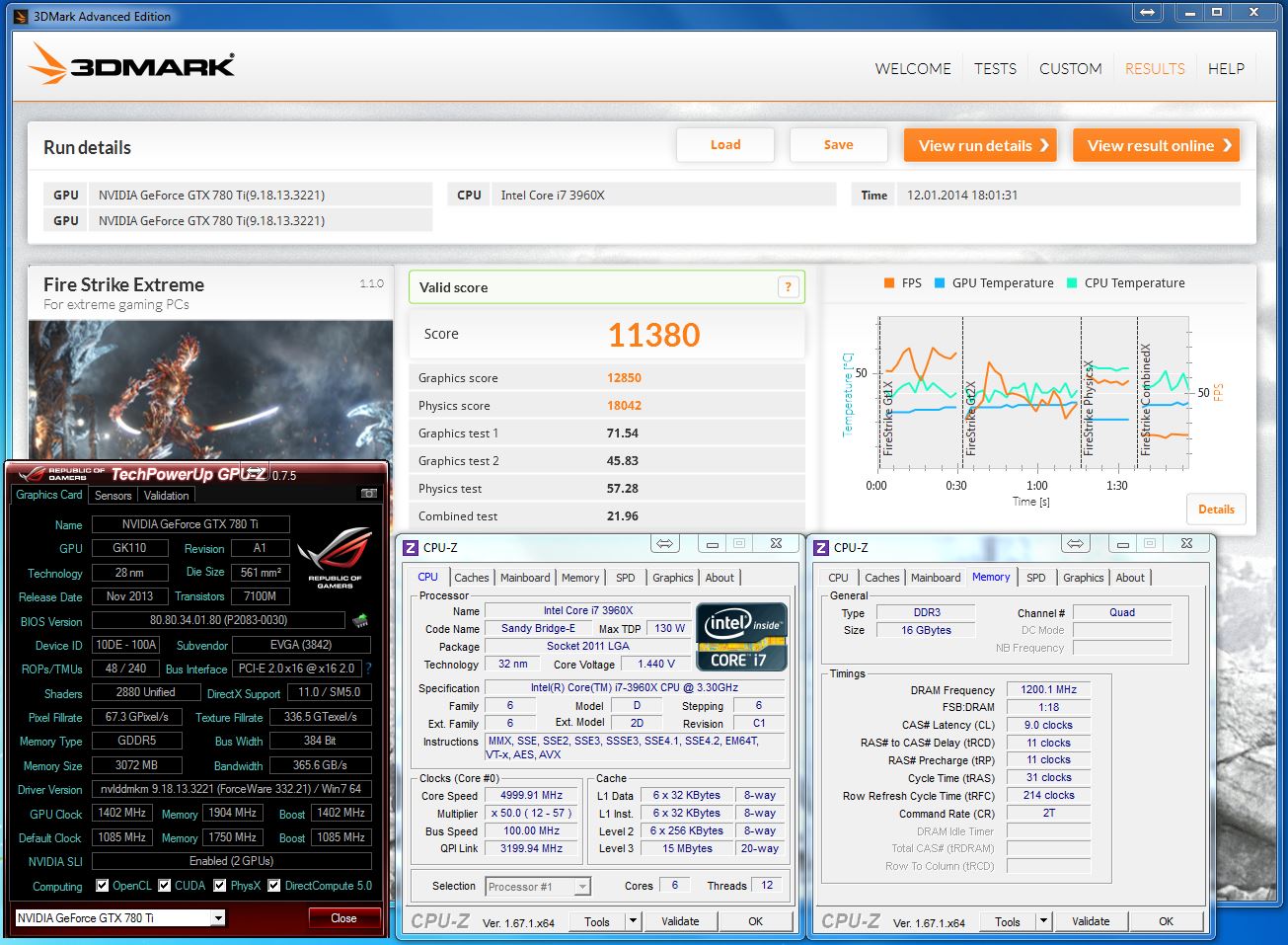Click the Load button in Run details

725,145
